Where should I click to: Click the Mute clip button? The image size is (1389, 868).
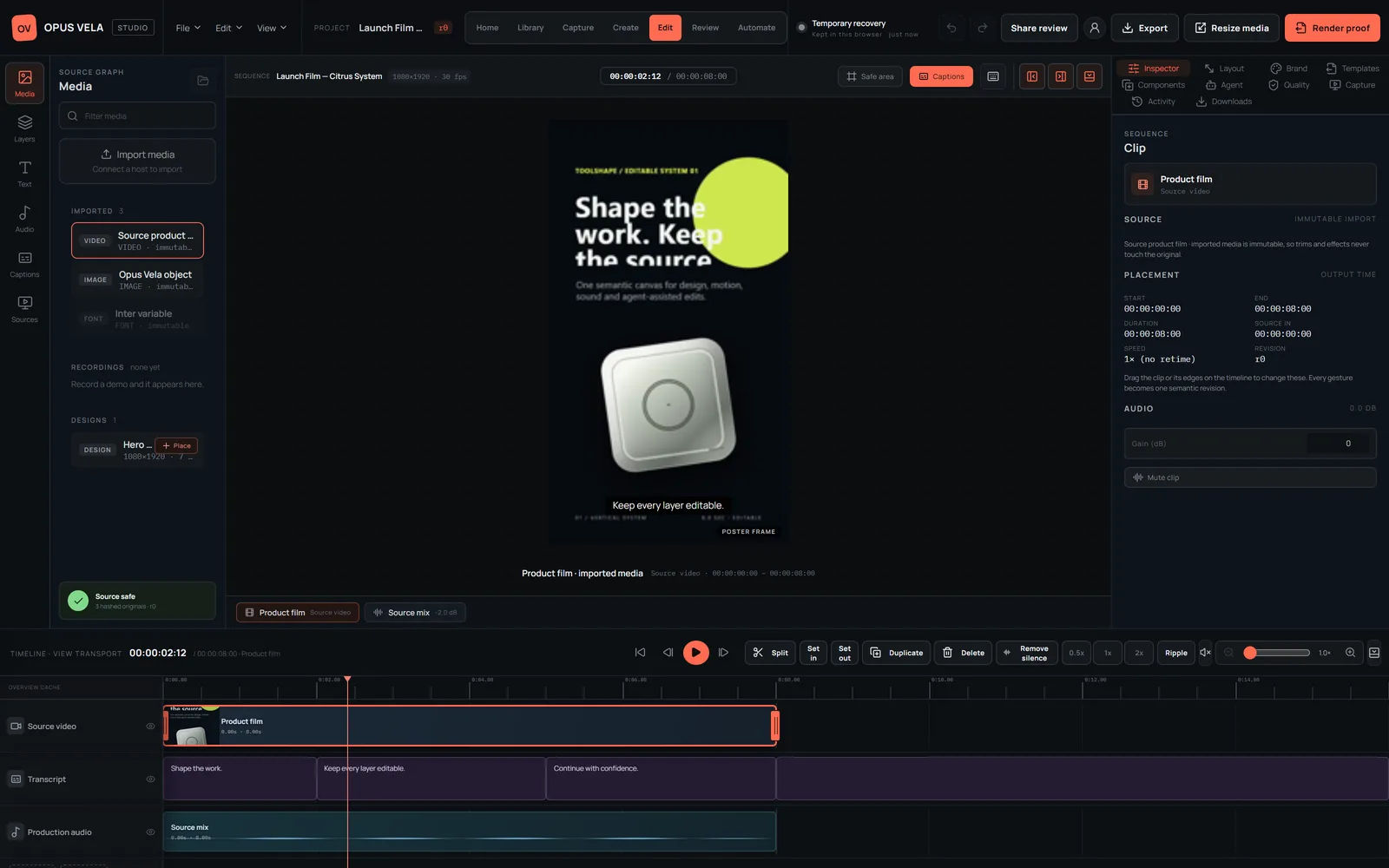pos(1250,477)
